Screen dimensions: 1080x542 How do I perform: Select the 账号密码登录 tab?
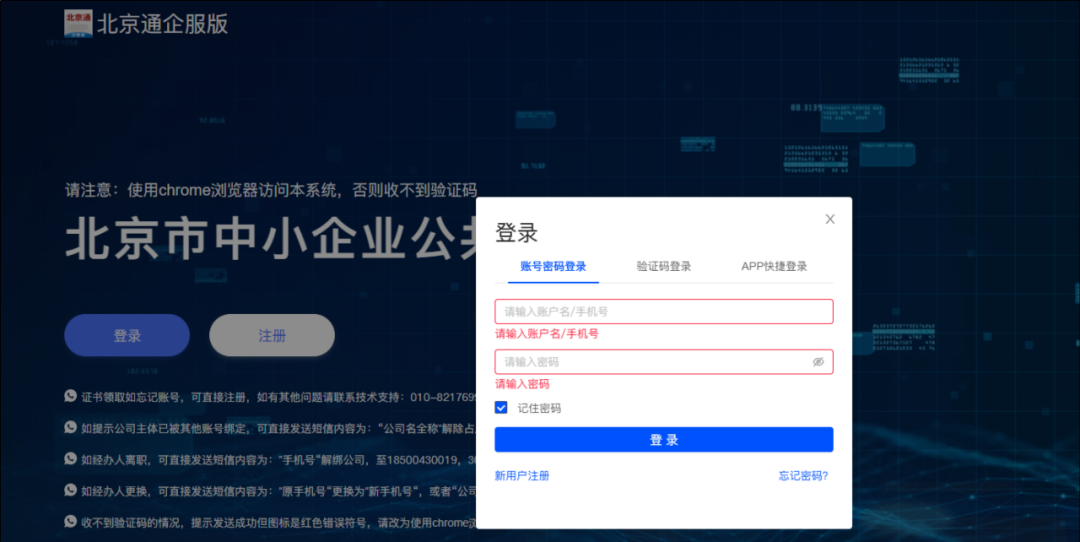[x=553, y=267]
